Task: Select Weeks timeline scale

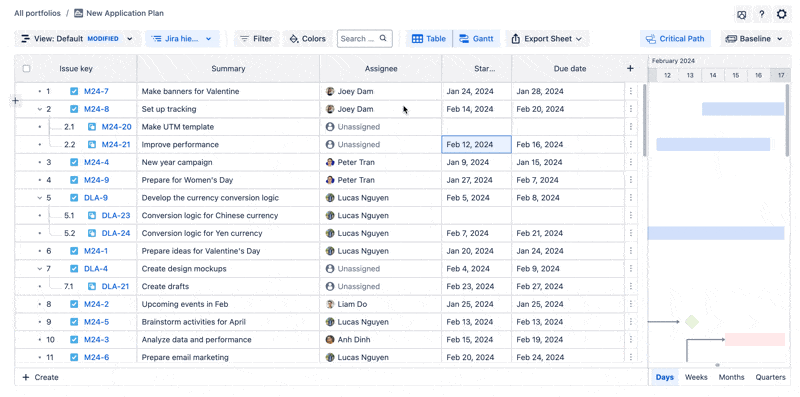Action: pyautogui.click(x=696, y=377)
